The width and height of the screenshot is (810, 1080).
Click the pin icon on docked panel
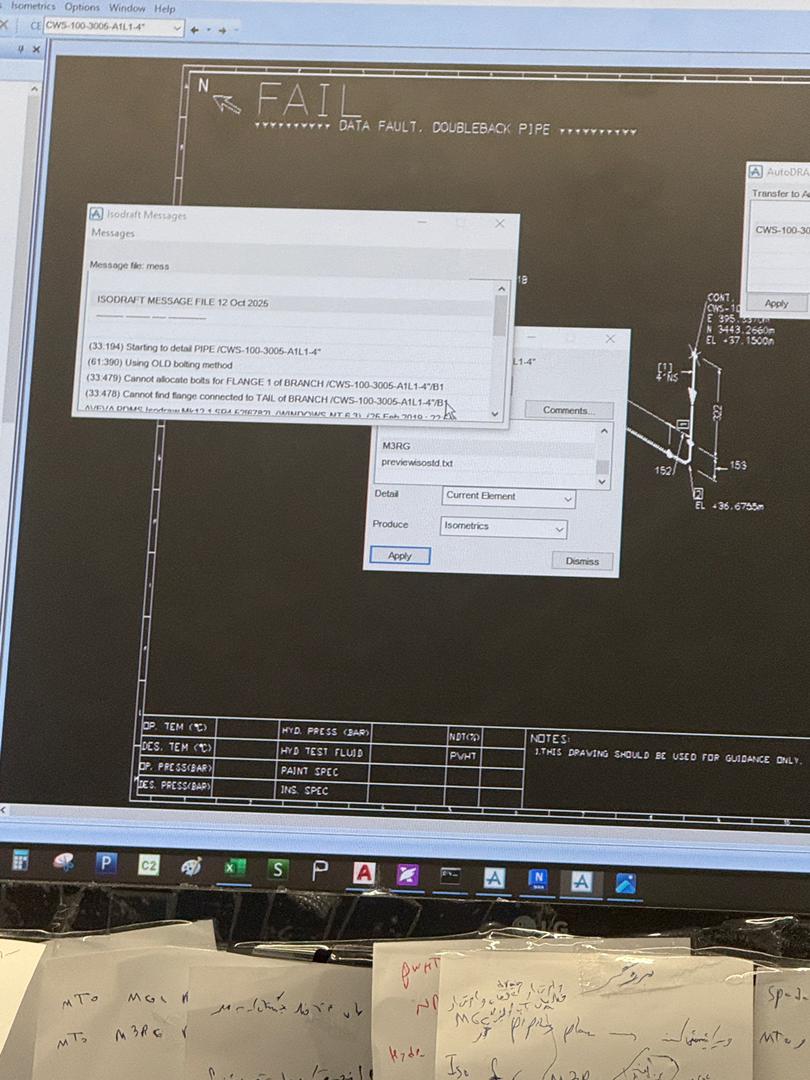click(22, 49)
